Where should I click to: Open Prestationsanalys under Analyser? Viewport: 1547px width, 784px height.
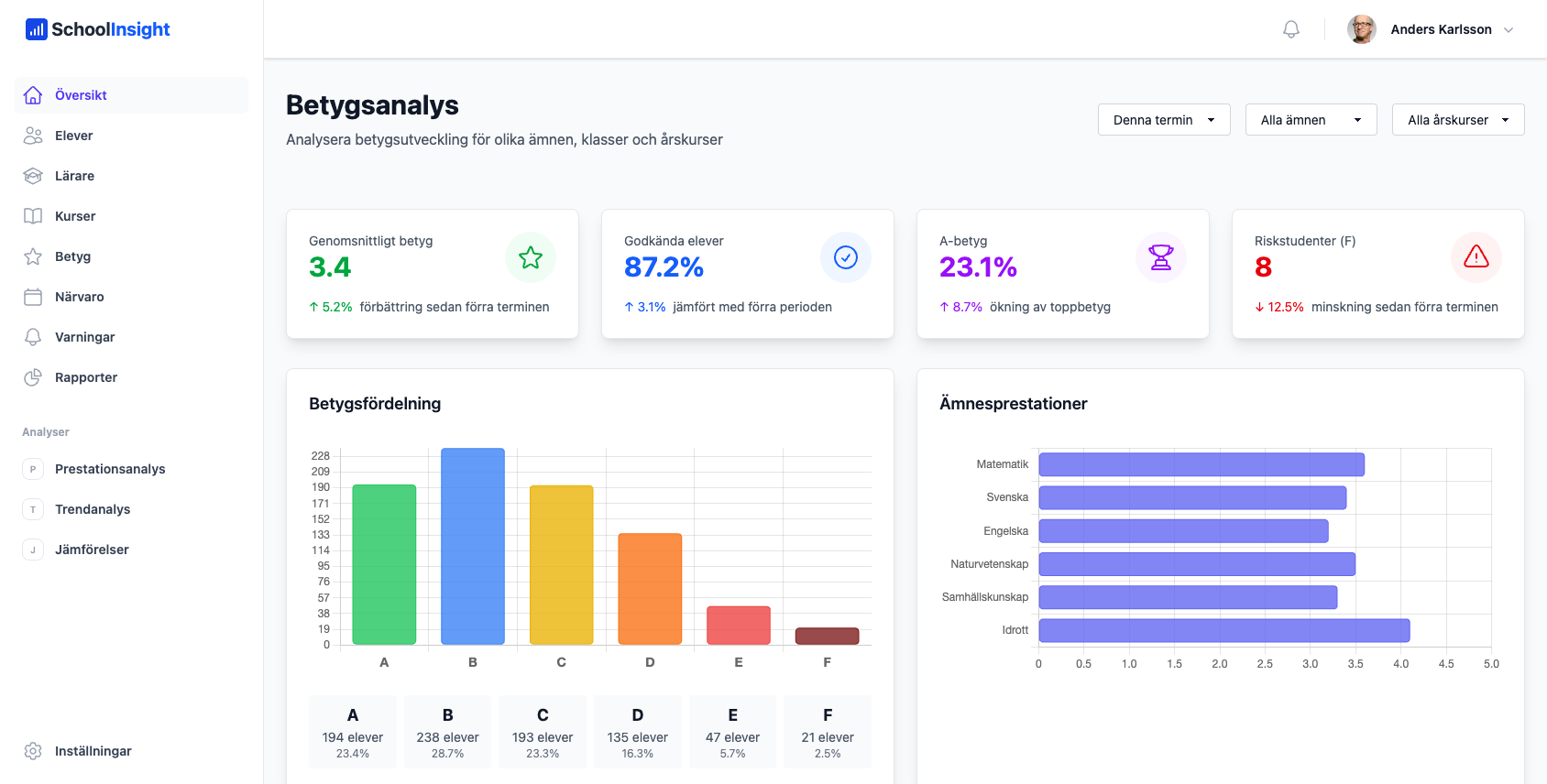[110, 469]
